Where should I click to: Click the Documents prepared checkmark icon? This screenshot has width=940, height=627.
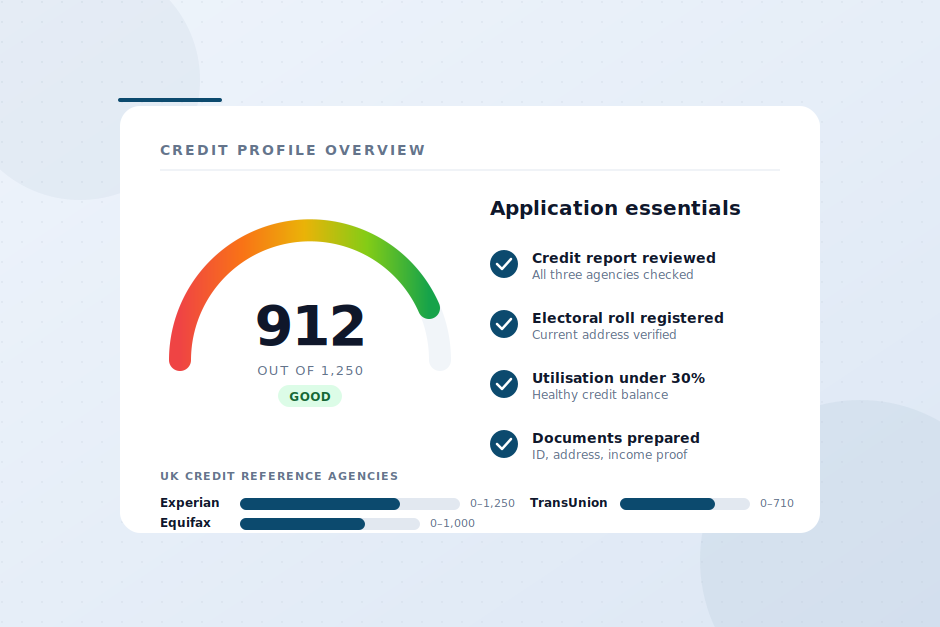coord(504,444)
